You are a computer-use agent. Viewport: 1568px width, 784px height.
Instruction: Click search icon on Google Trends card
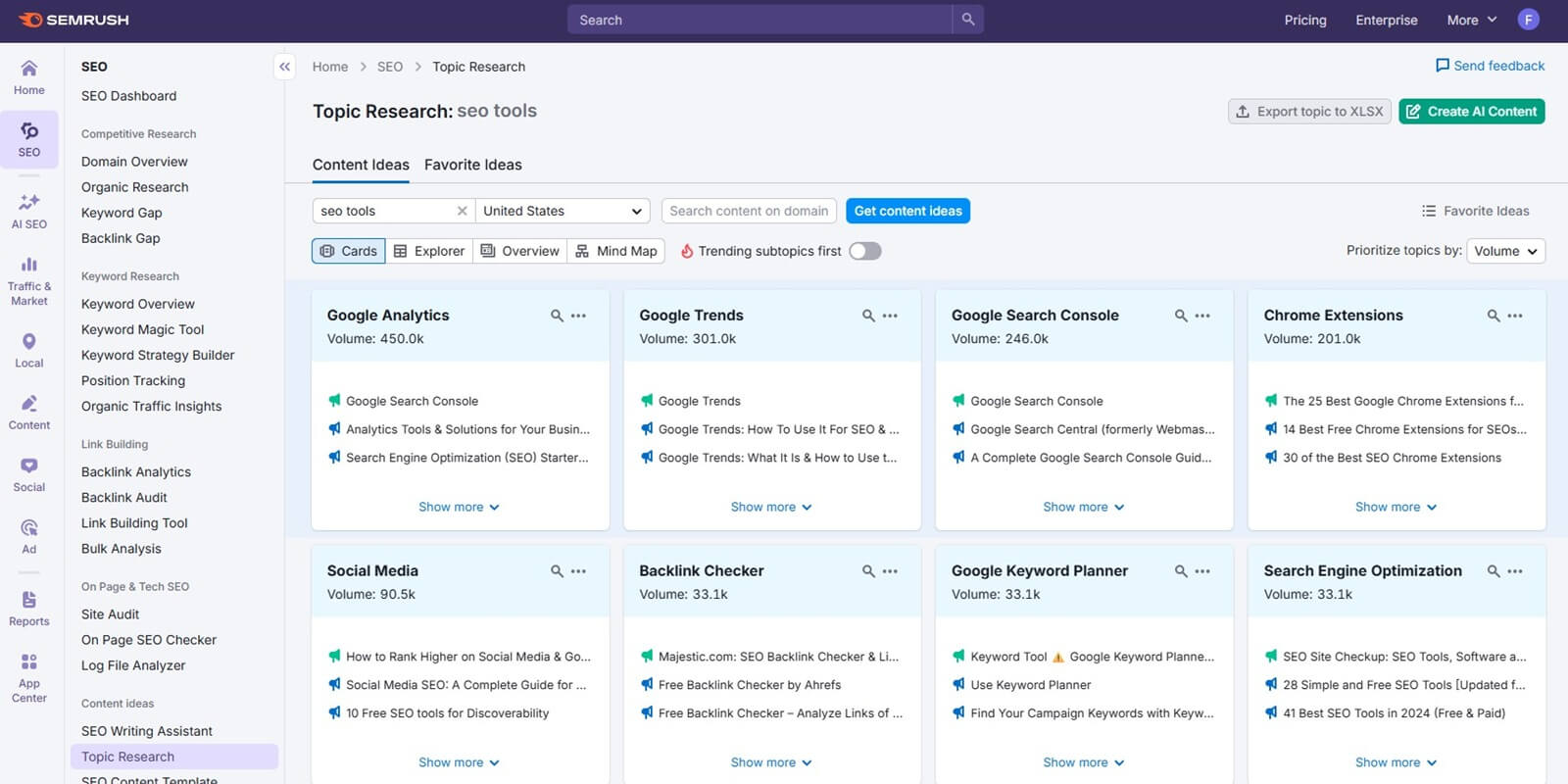(x=868, y=316)
